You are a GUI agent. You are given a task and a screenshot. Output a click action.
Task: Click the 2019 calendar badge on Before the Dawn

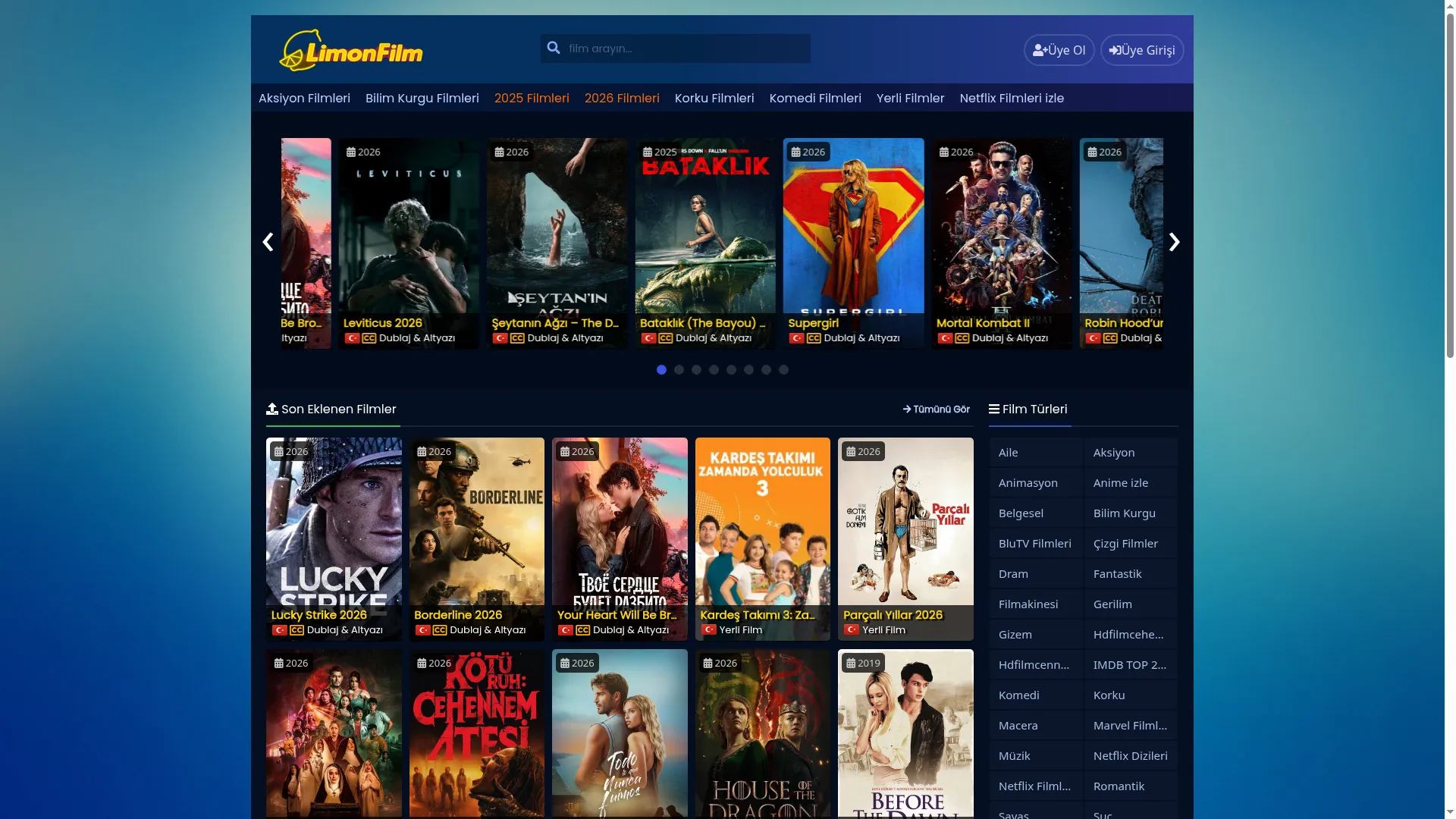pos(863,663)
